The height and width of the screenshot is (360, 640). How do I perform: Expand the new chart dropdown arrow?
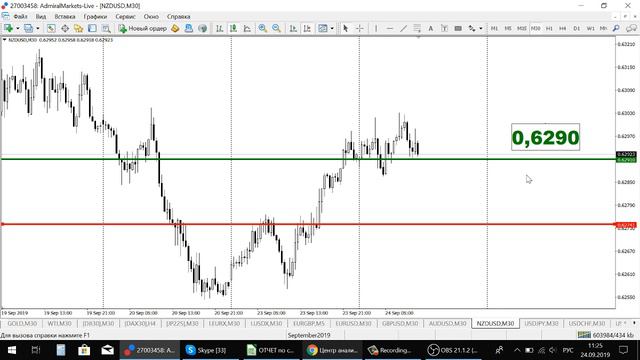point(18,28)
